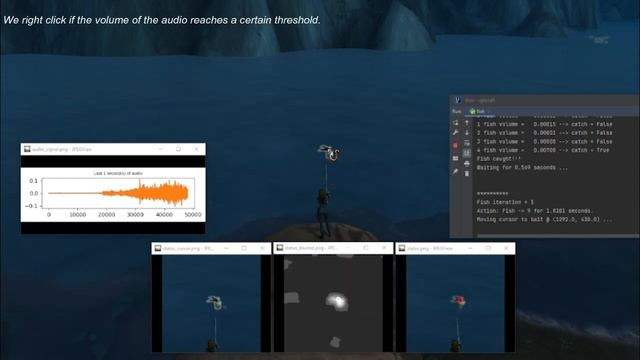Click the up arrow in console toolbar
This screenshot has width=640, height=360.
(467, 123)
